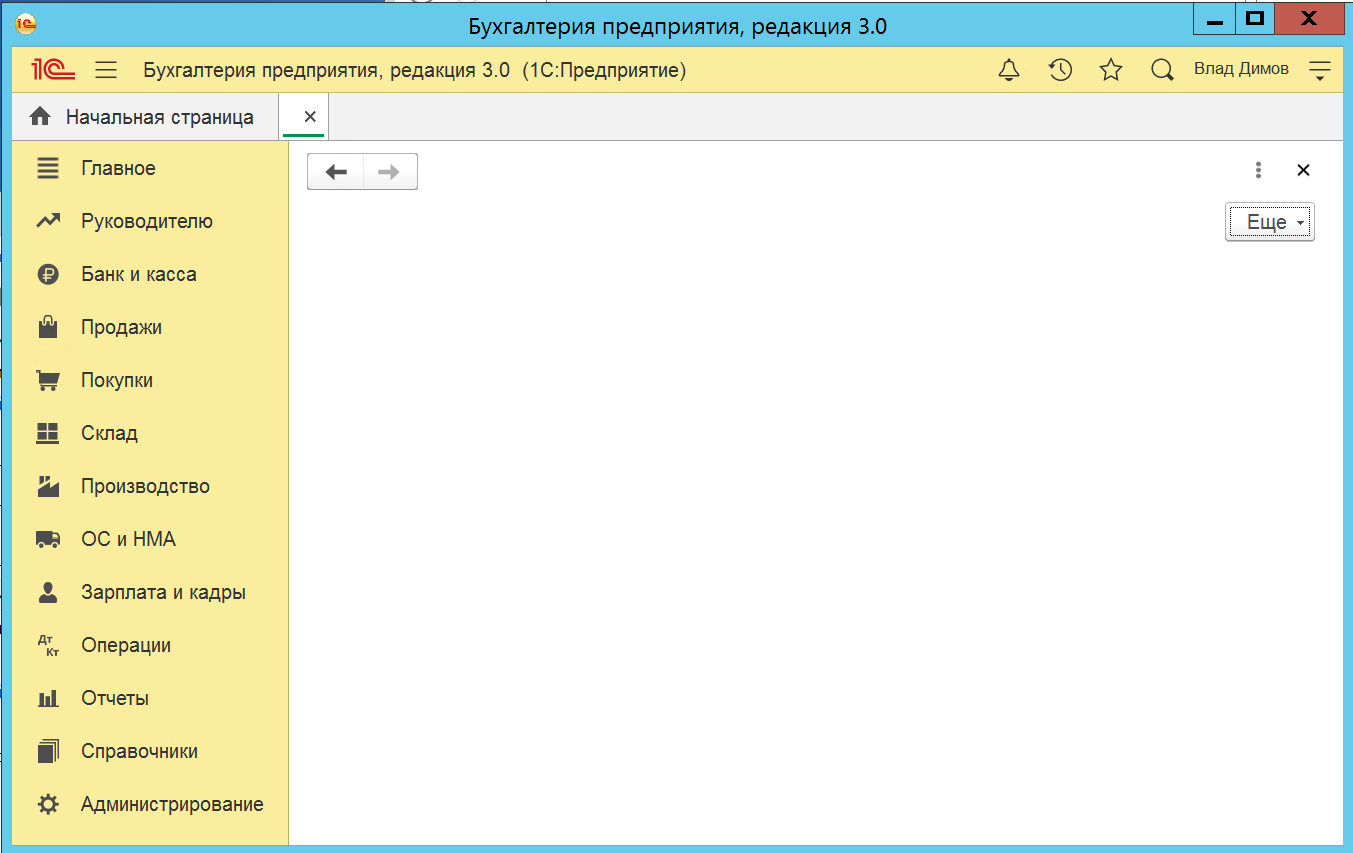Open the Руководителю section

coord(150,221)
